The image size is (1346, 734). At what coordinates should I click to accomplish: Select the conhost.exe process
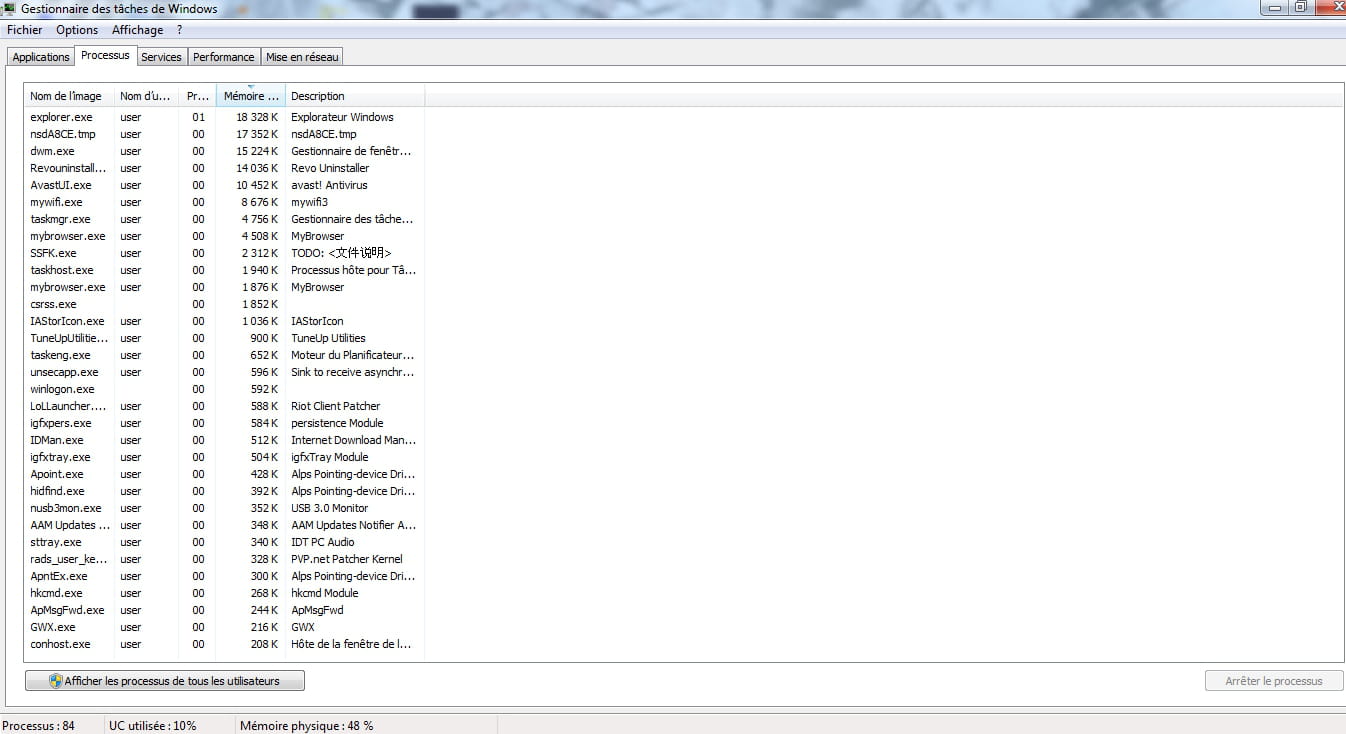(x=225, y=644)
